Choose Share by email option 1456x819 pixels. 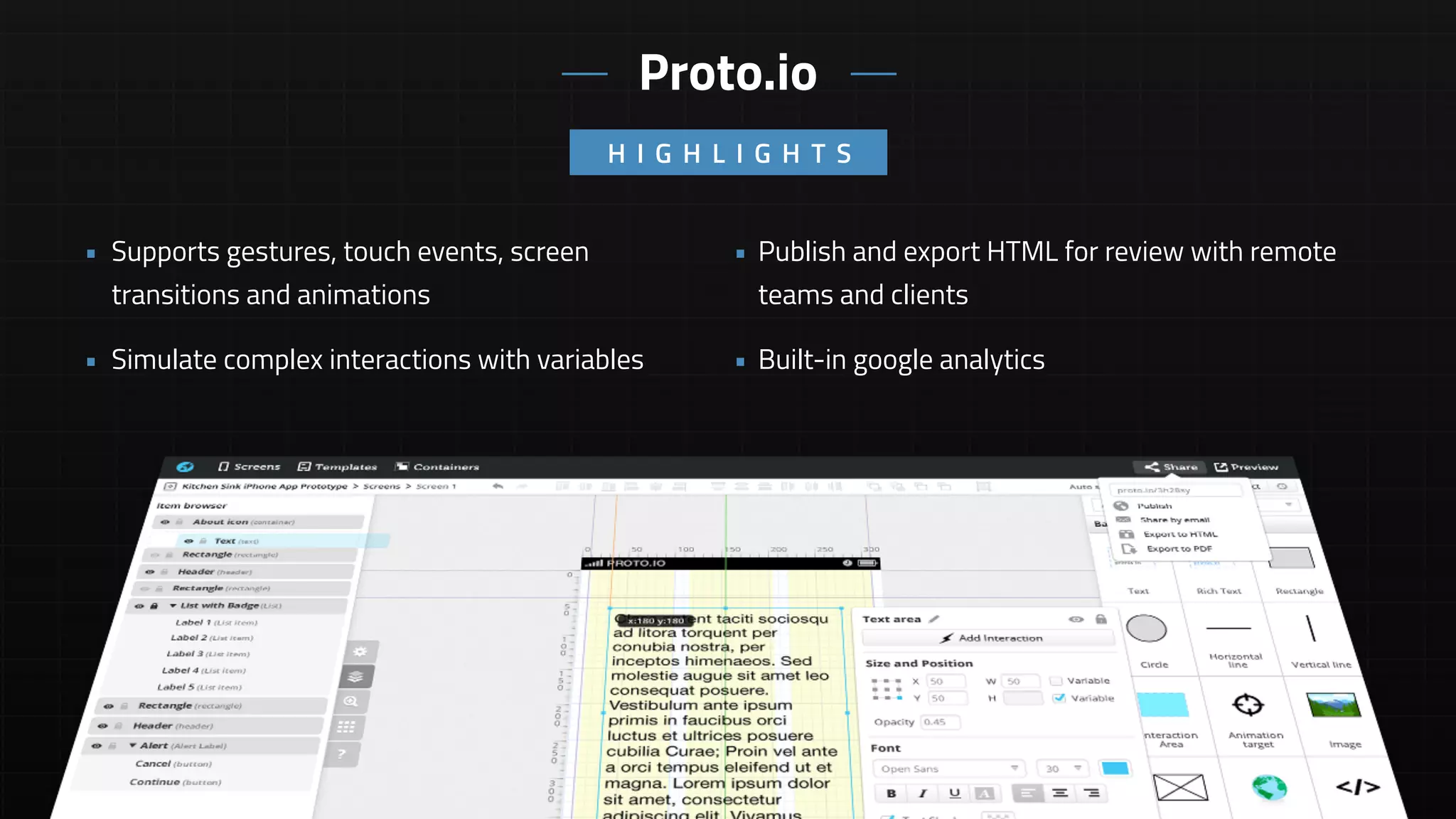1174,520
